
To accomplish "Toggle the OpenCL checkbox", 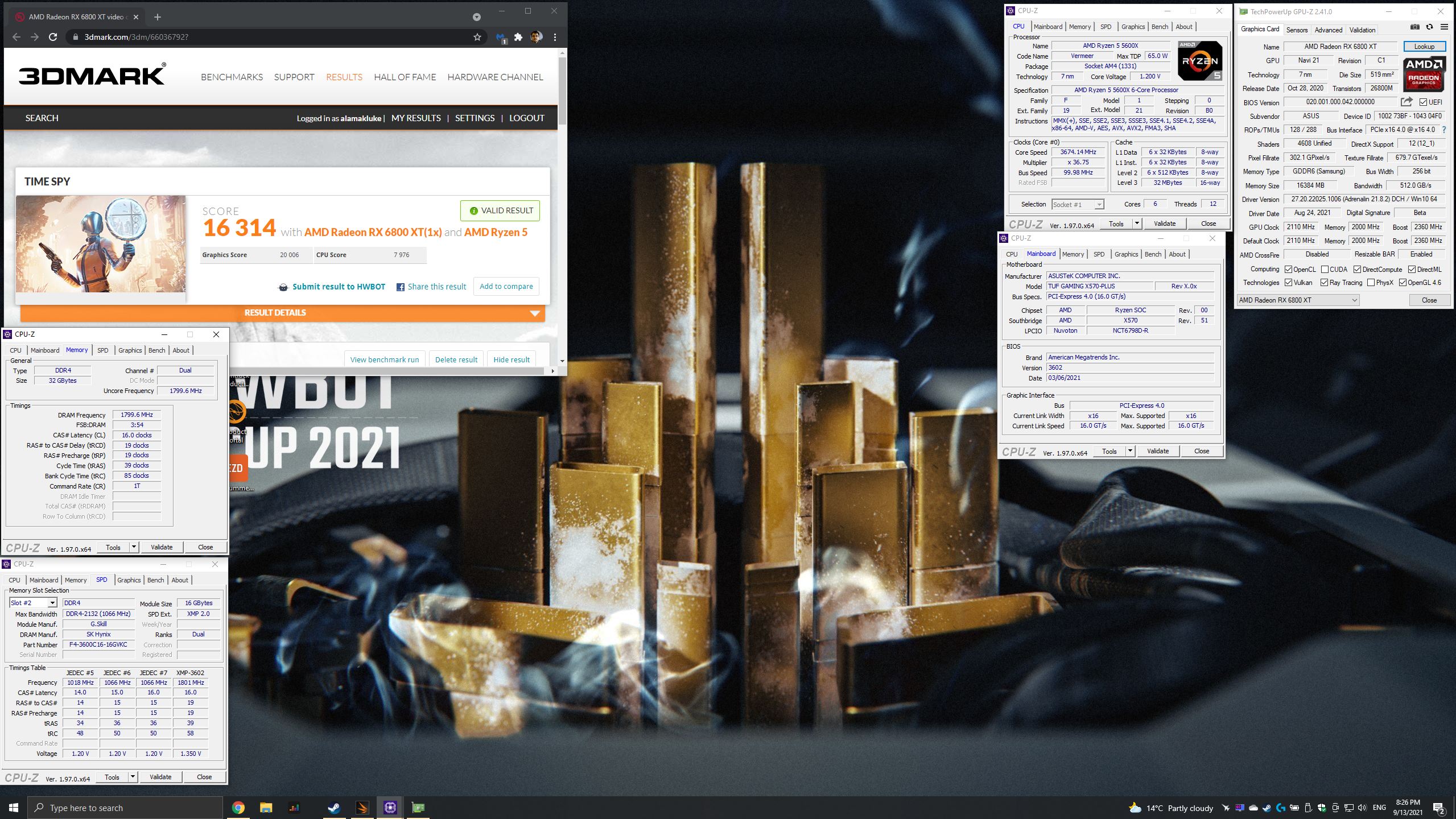I will pyautogui.click(x=1289, y=270).
